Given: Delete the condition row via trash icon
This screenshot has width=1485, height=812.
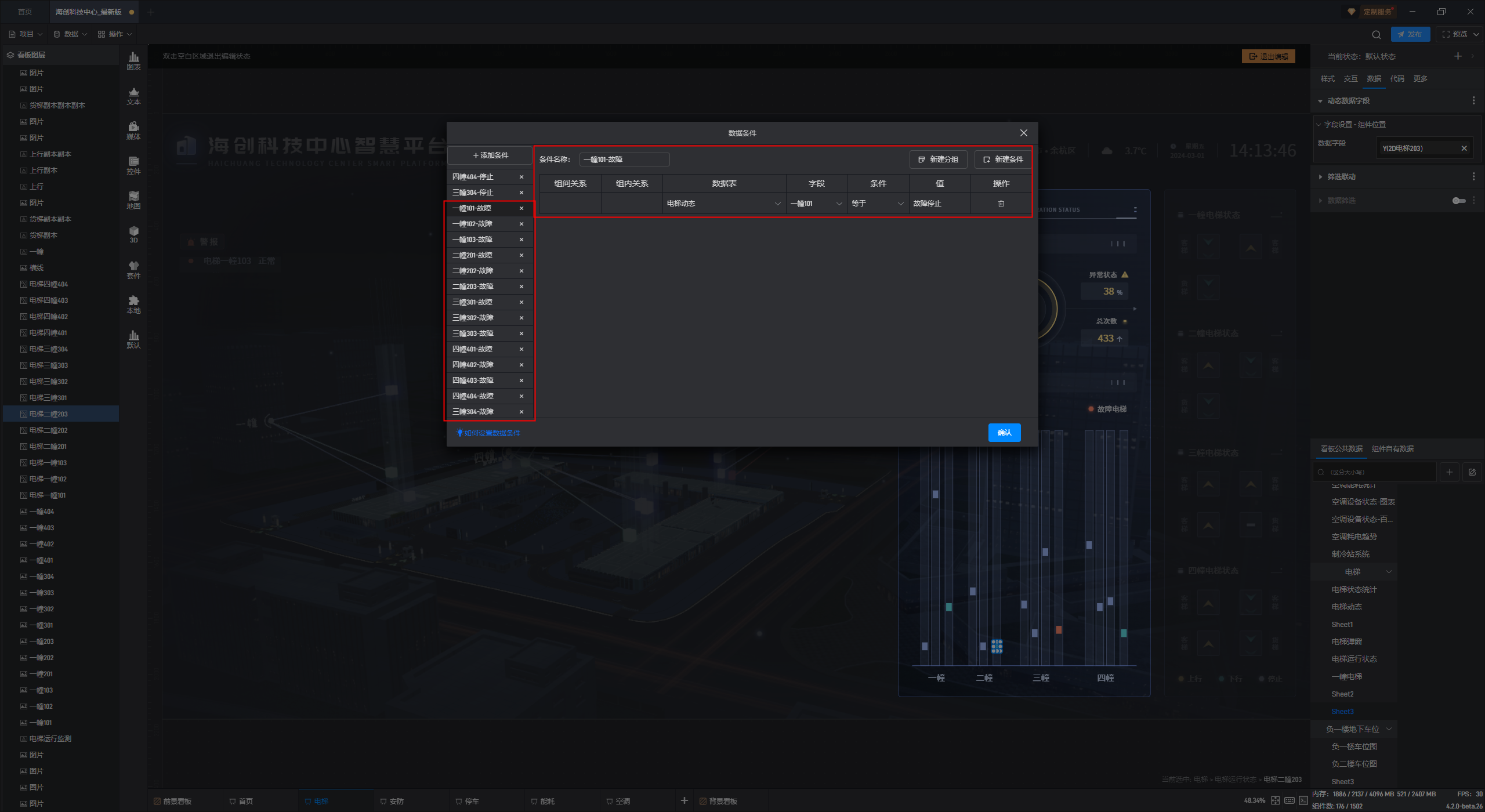Looking at the screenshot, I should 1001,204.
